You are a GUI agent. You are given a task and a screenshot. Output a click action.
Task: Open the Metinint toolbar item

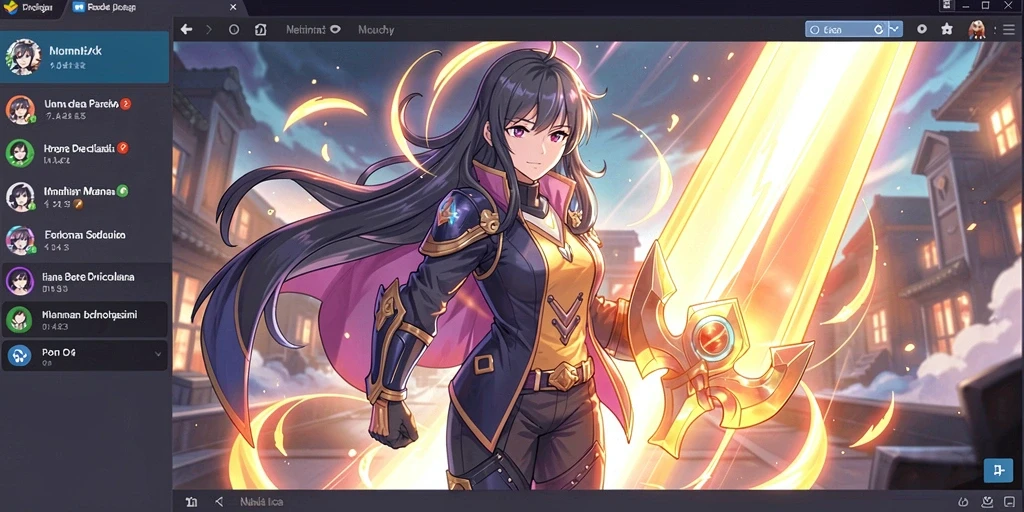coord(306,29)
